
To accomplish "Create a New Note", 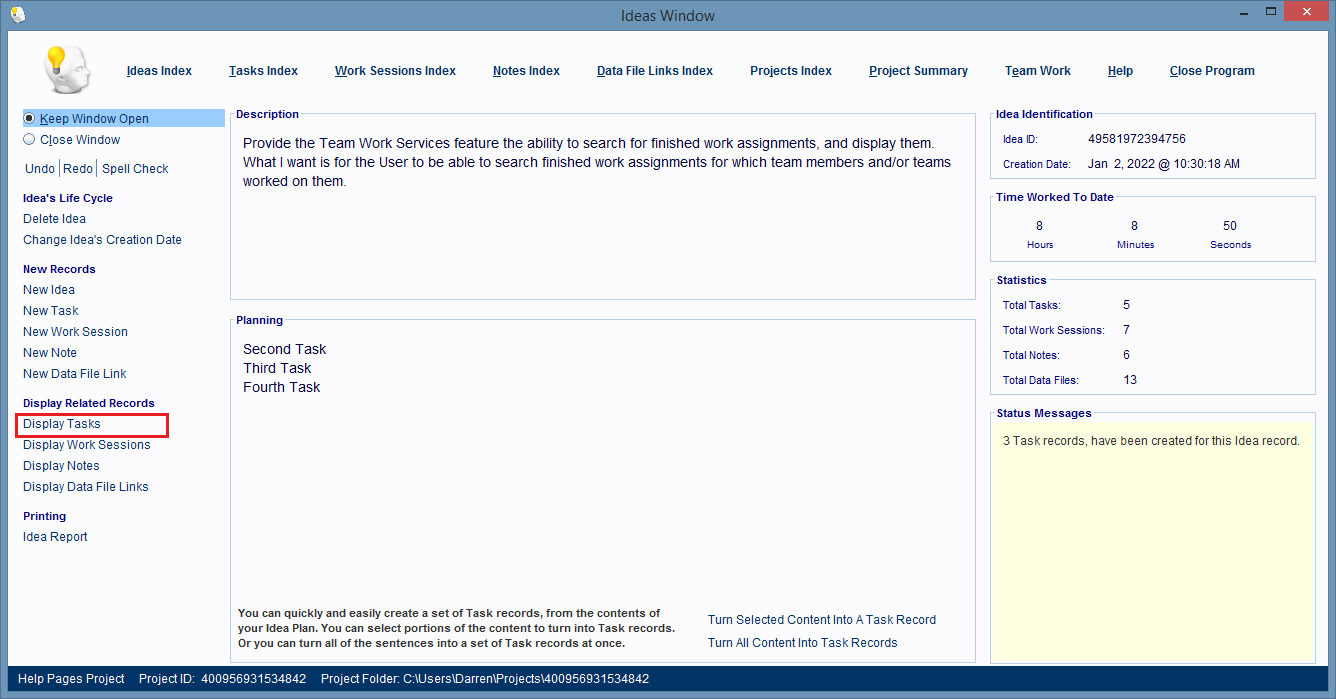I will click(x=50, y=353).
